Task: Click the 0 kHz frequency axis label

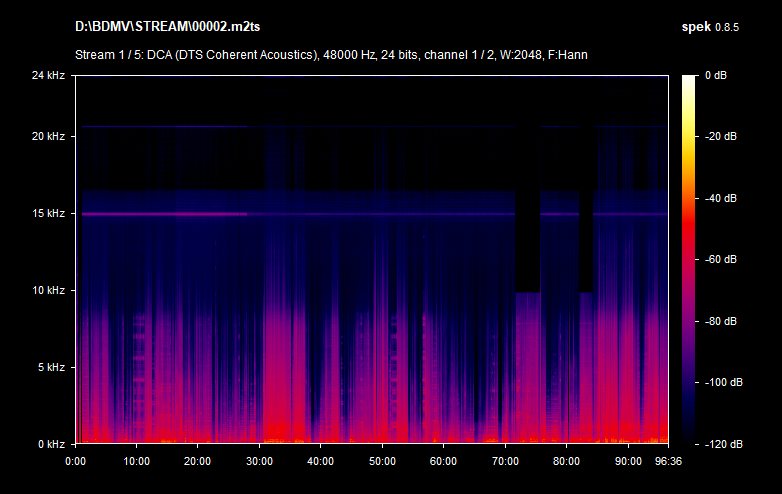Action: [50, 444]
